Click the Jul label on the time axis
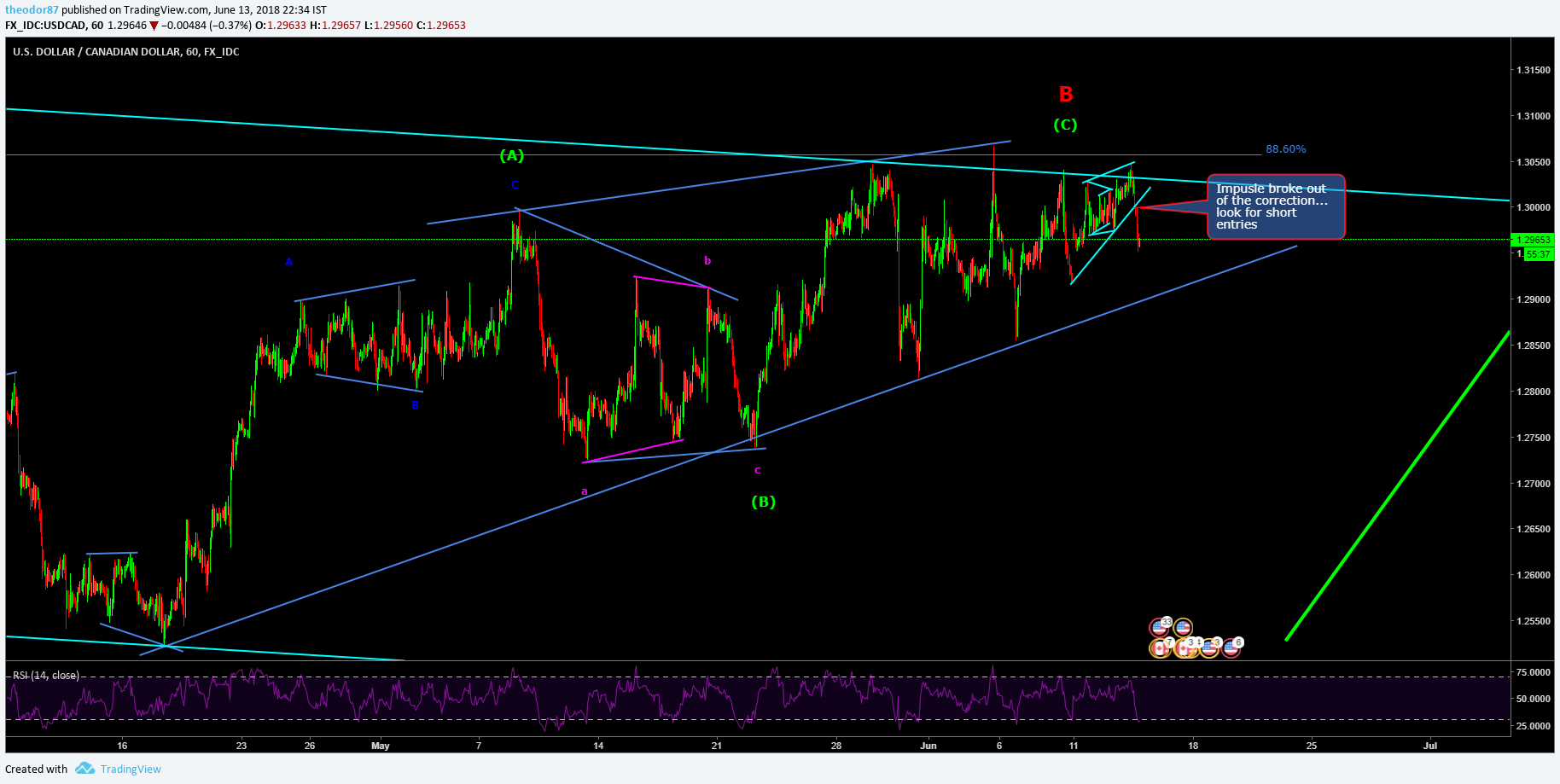 [1430, 746]
